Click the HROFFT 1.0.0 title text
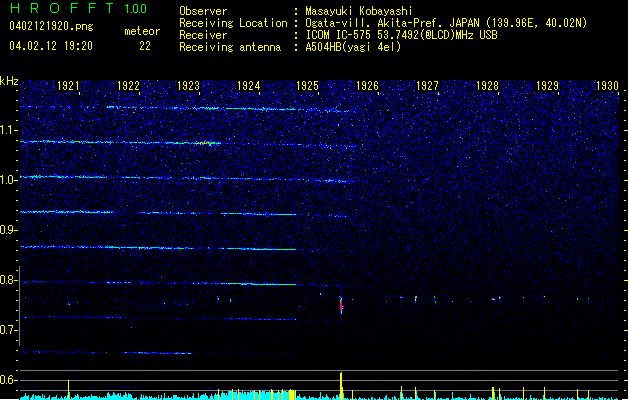The width and height of the screenshot is (629, 400). (x=79, y=8)
